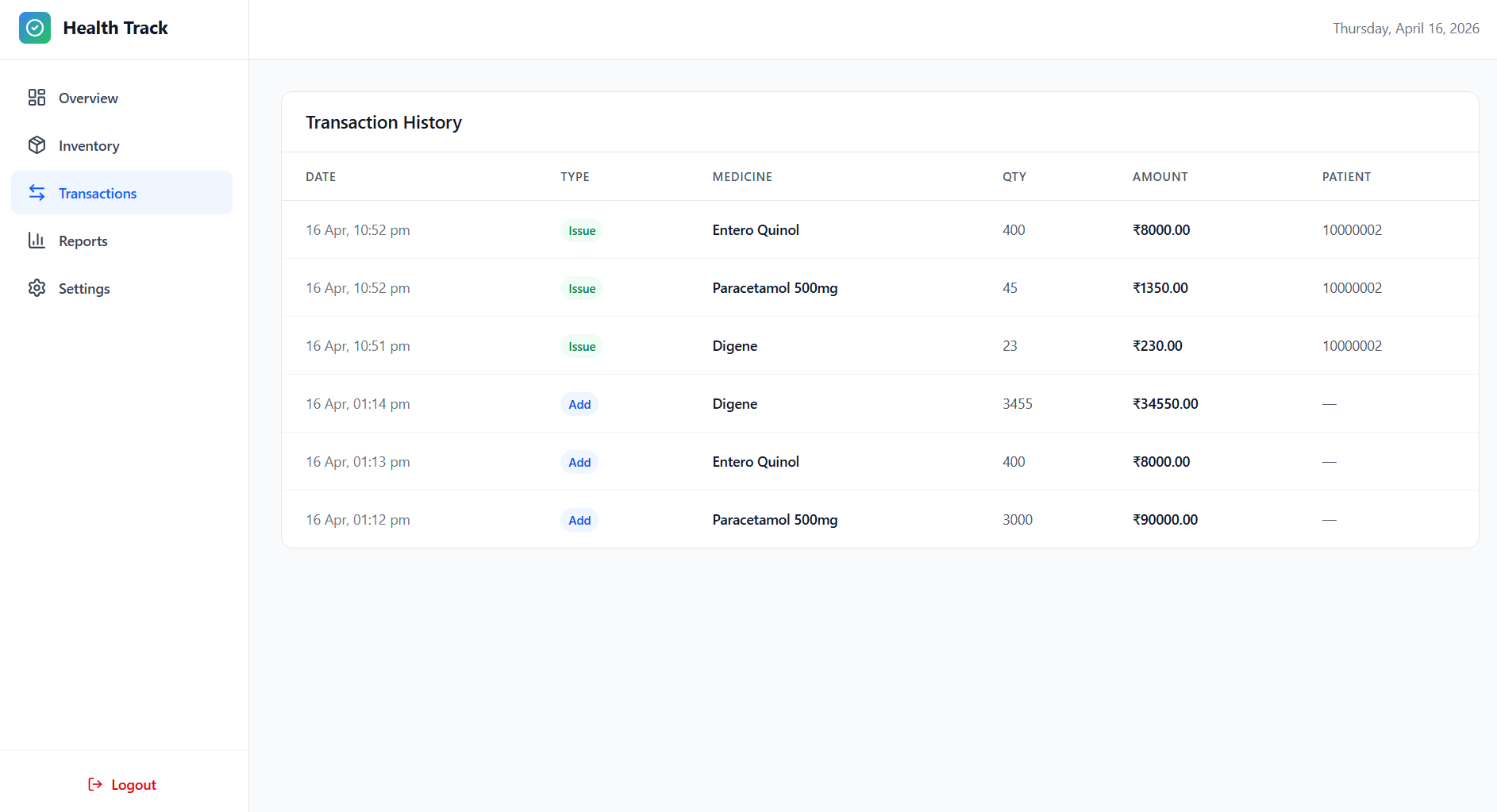Screen dimensions: 1497x812
Task: Click the Add badge for Digene
Action: [x=579, y=404]
